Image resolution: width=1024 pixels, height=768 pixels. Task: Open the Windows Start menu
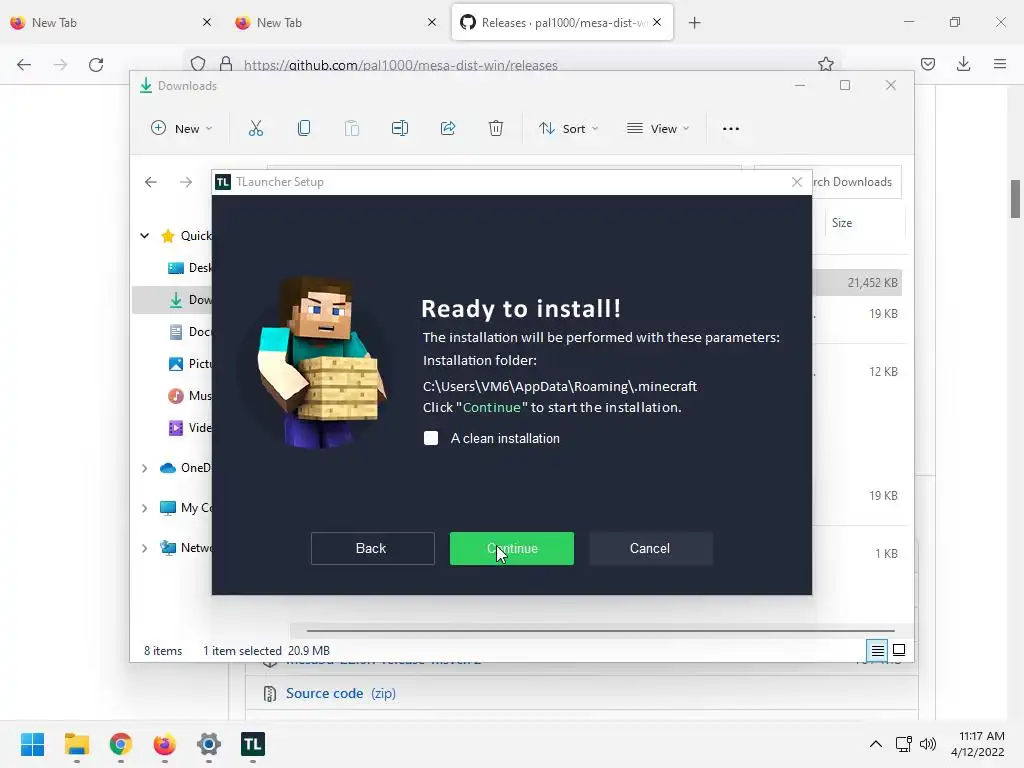(x=33, y=744)
